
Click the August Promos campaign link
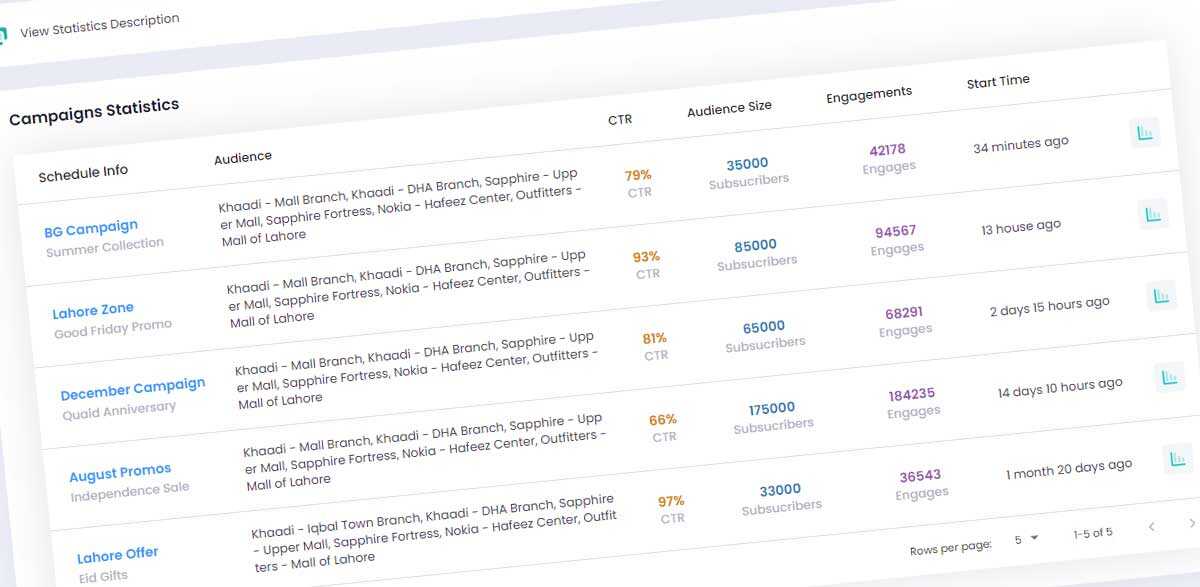[x=120, y=472]
